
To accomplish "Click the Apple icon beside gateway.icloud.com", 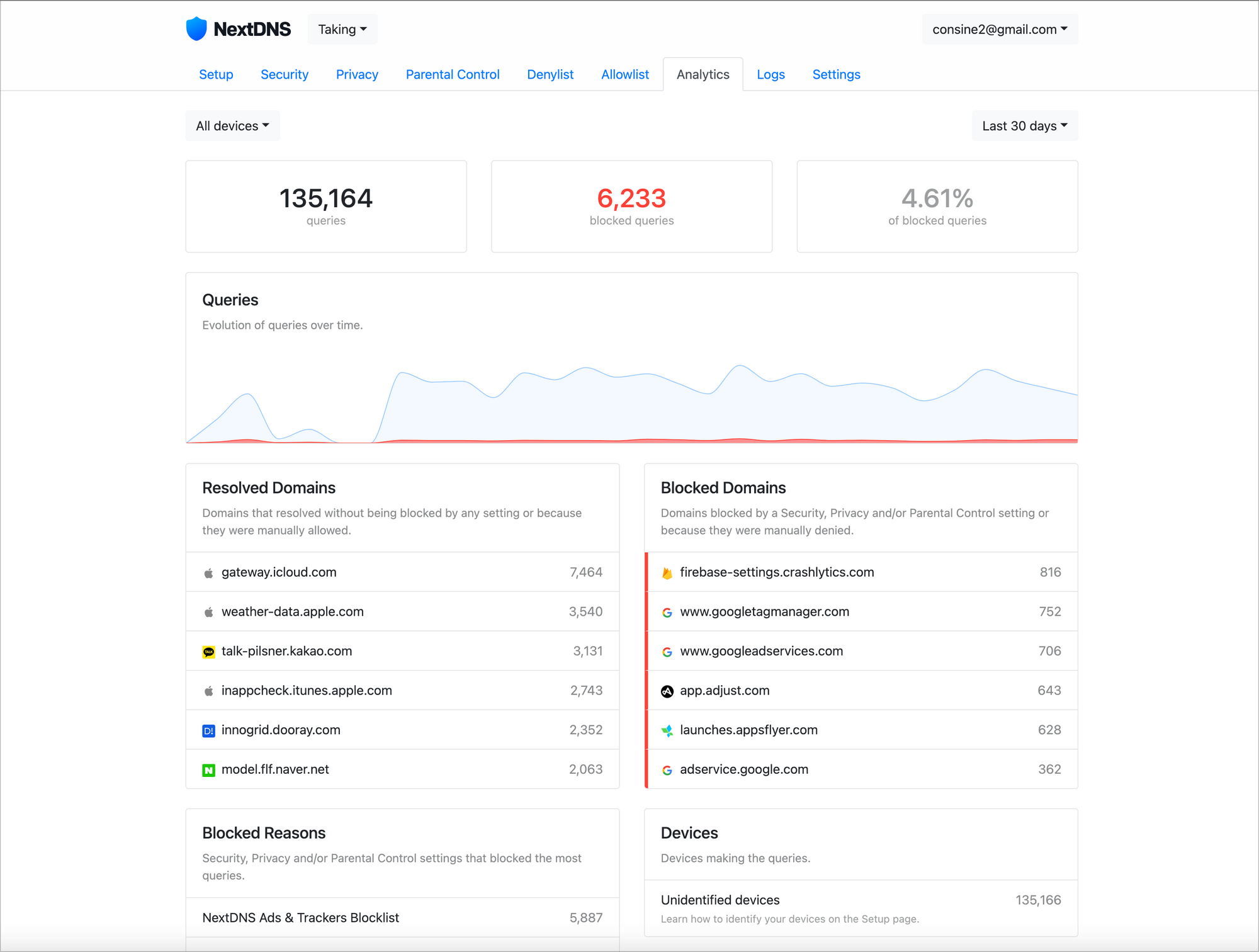I will pyautogui.click(x=208, y=573).
